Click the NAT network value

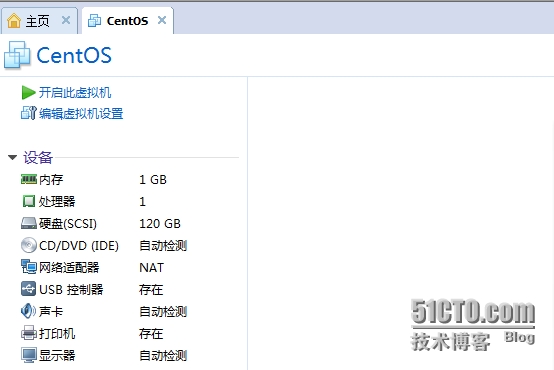pyautogui.click(x=152, y=268)
